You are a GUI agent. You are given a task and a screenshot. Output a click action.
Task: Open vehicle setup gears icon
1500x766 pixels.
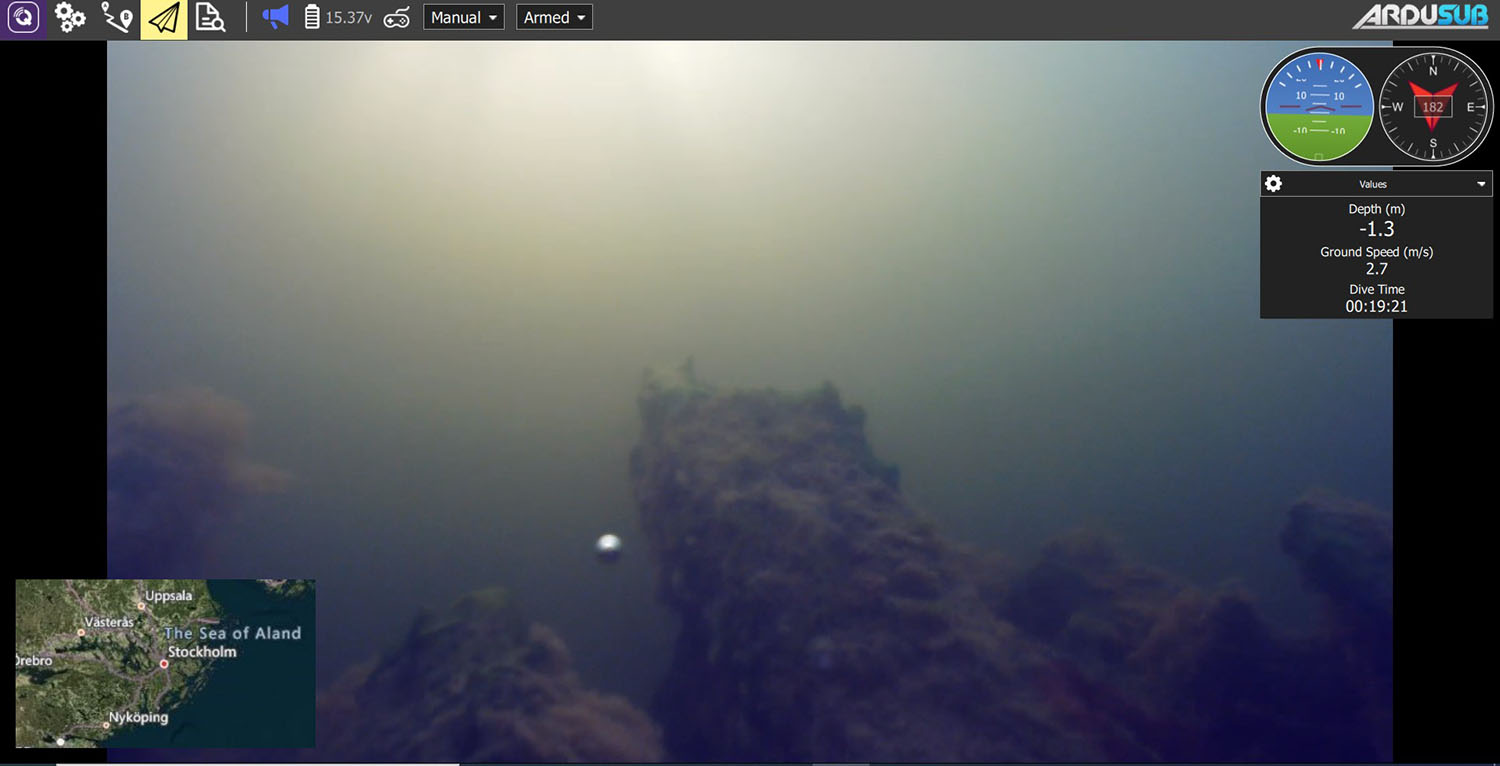70,18
